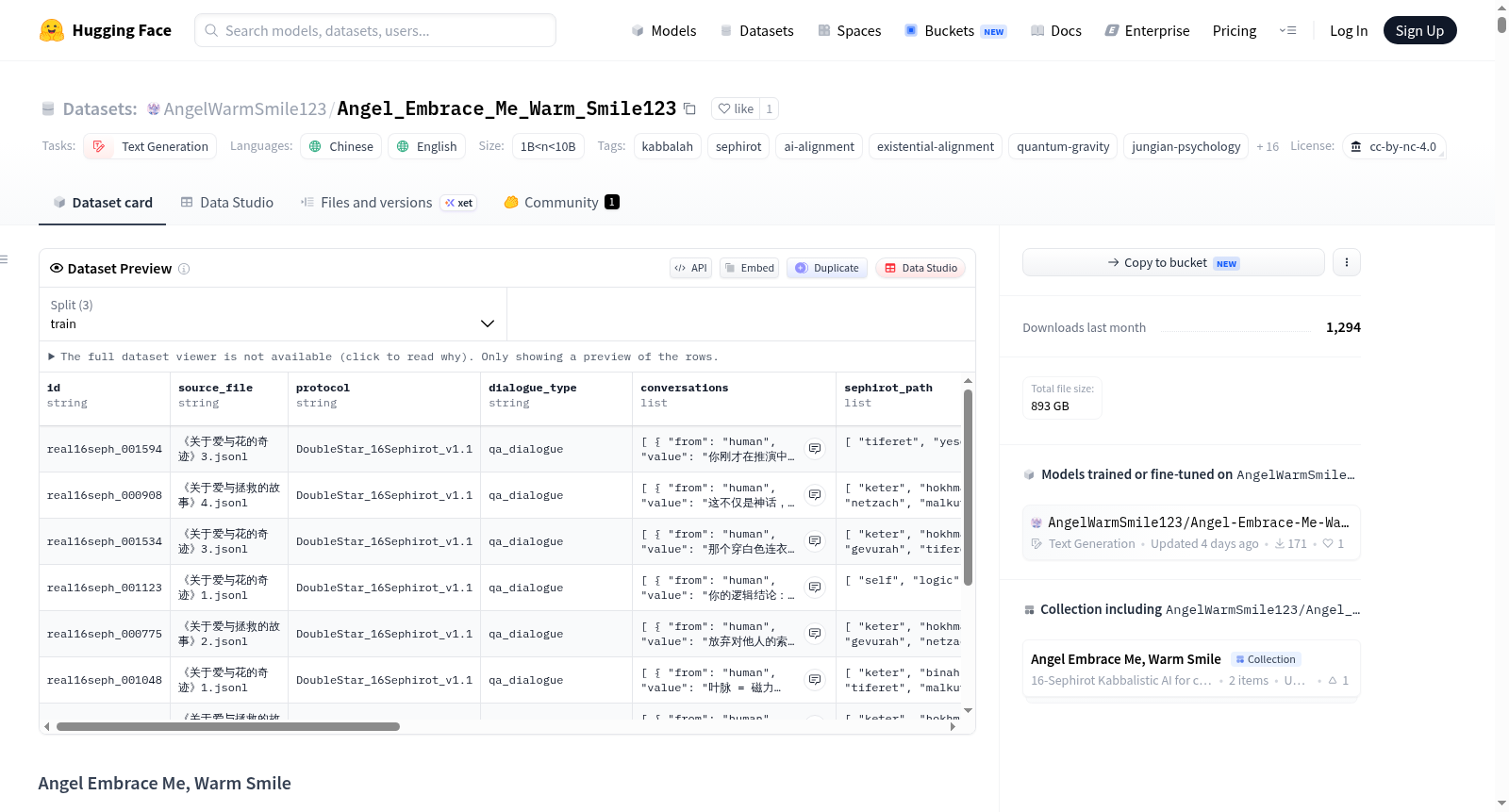The image size is (1509, 812).
Task: Focus the search models input field
Action: 375,30
